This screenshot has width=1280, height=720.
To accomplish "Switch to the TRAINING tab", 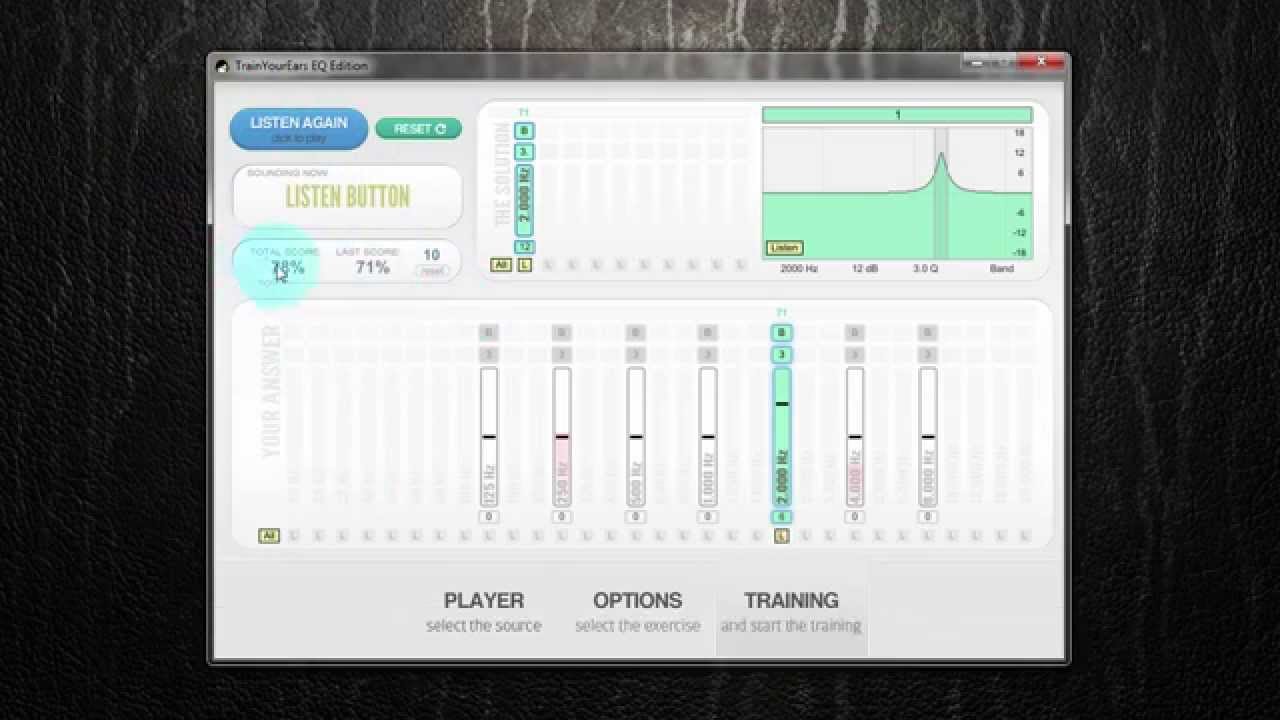I will point(791,611).
